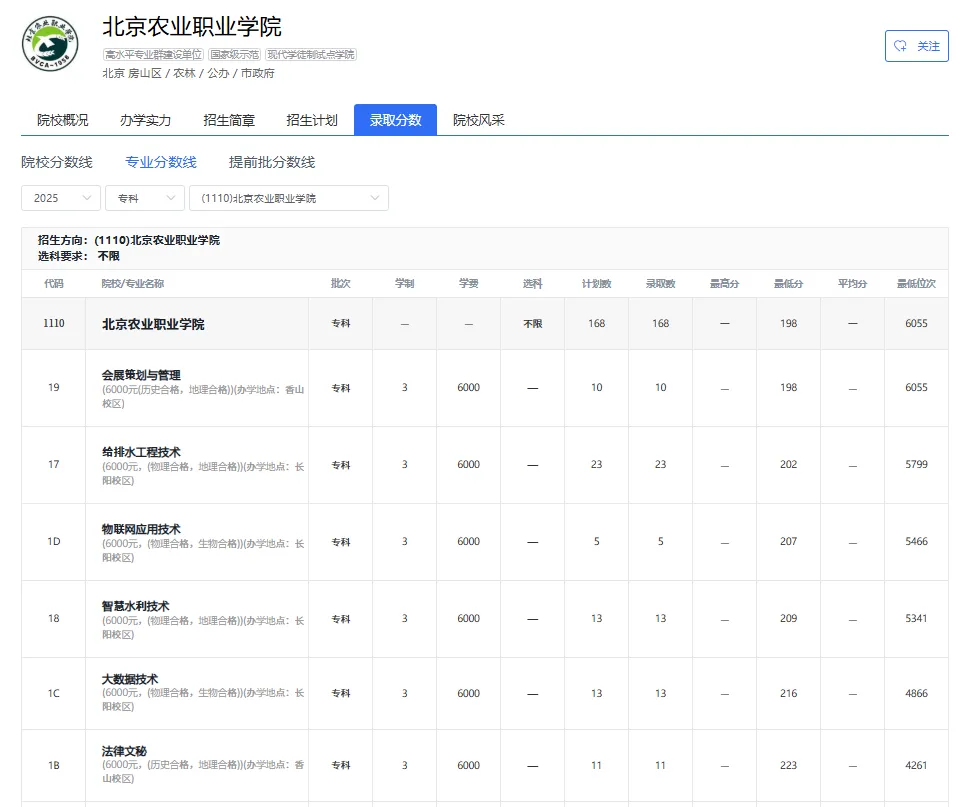Select the 物联网应用技术 major name
Screen dimensions: 960x807
click(x=141, y=529)
